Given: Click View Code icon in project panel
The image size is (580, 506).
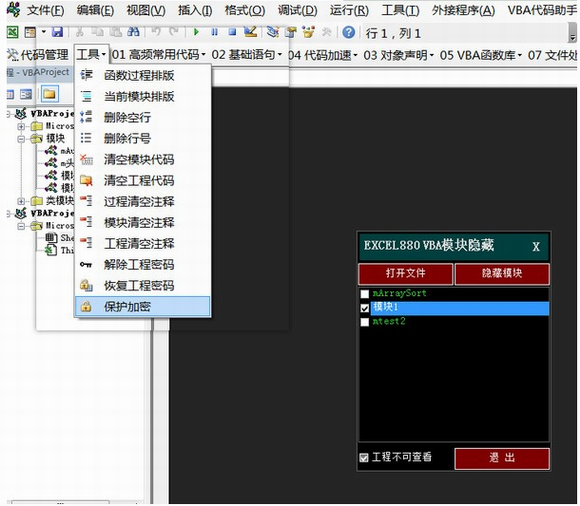Looking at the screenshot, I should 10,95.
